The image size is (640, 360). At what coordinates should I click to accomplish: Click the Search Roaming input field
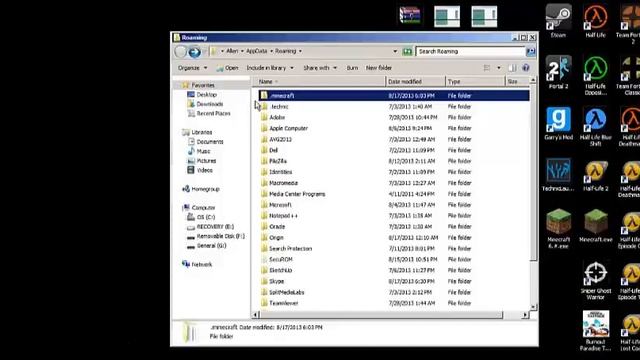[471, 51]
